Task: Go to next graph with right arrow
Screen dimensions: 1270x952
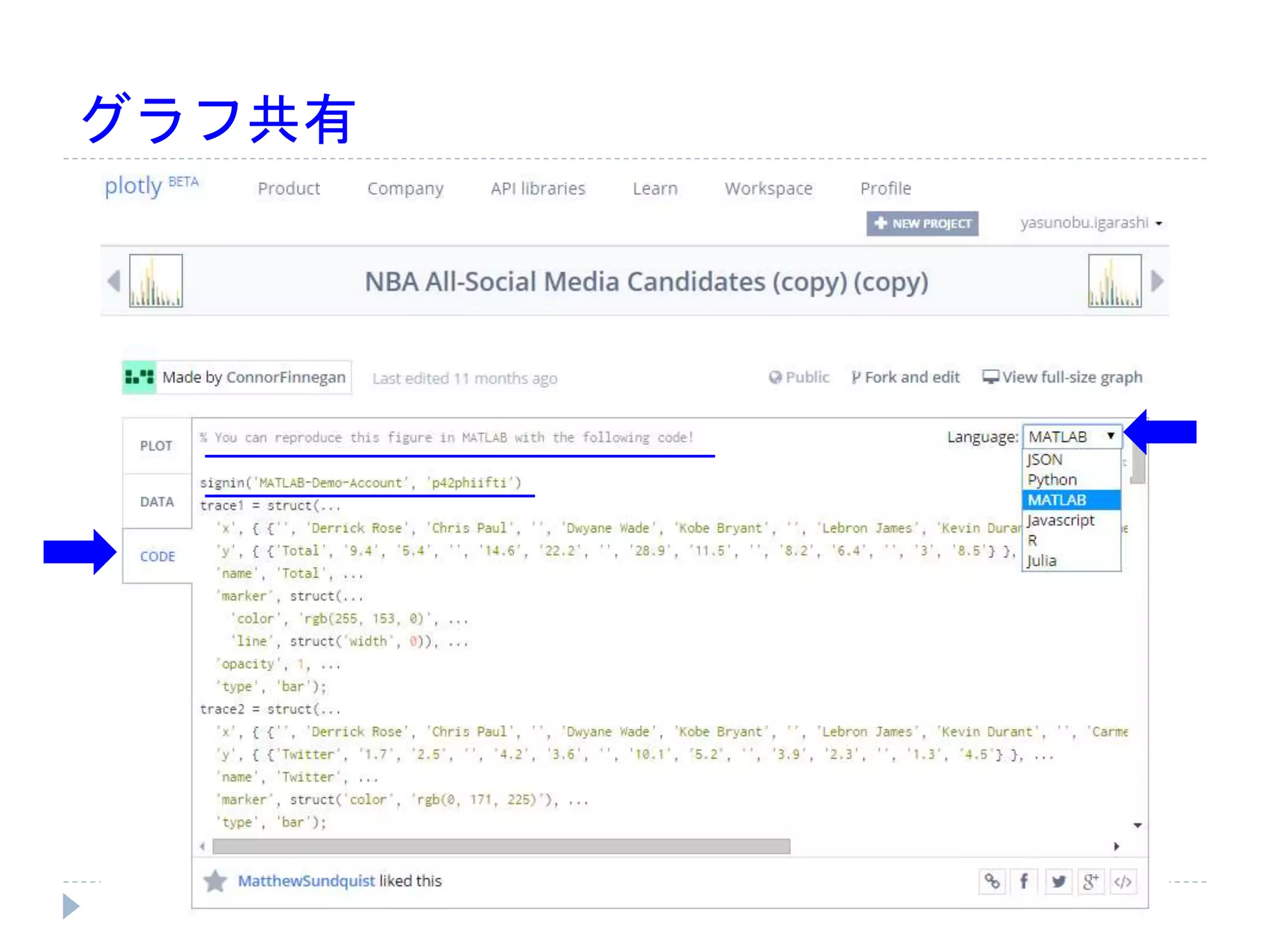Action: click(1157, 281)
